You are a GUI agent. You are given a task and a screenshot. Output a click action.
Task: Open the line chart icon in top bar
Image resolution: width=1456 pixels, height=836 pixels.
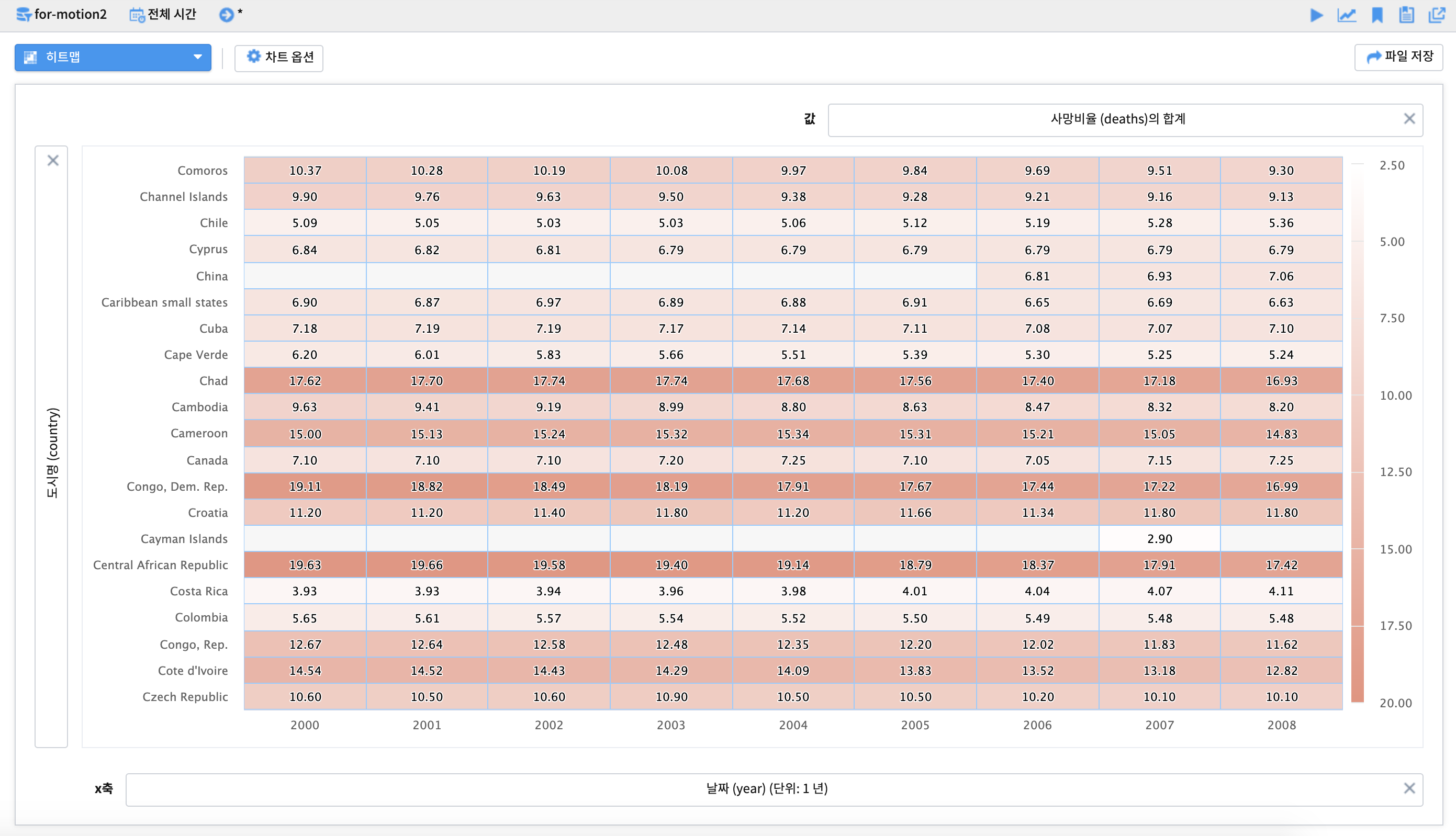point(1346,15)
